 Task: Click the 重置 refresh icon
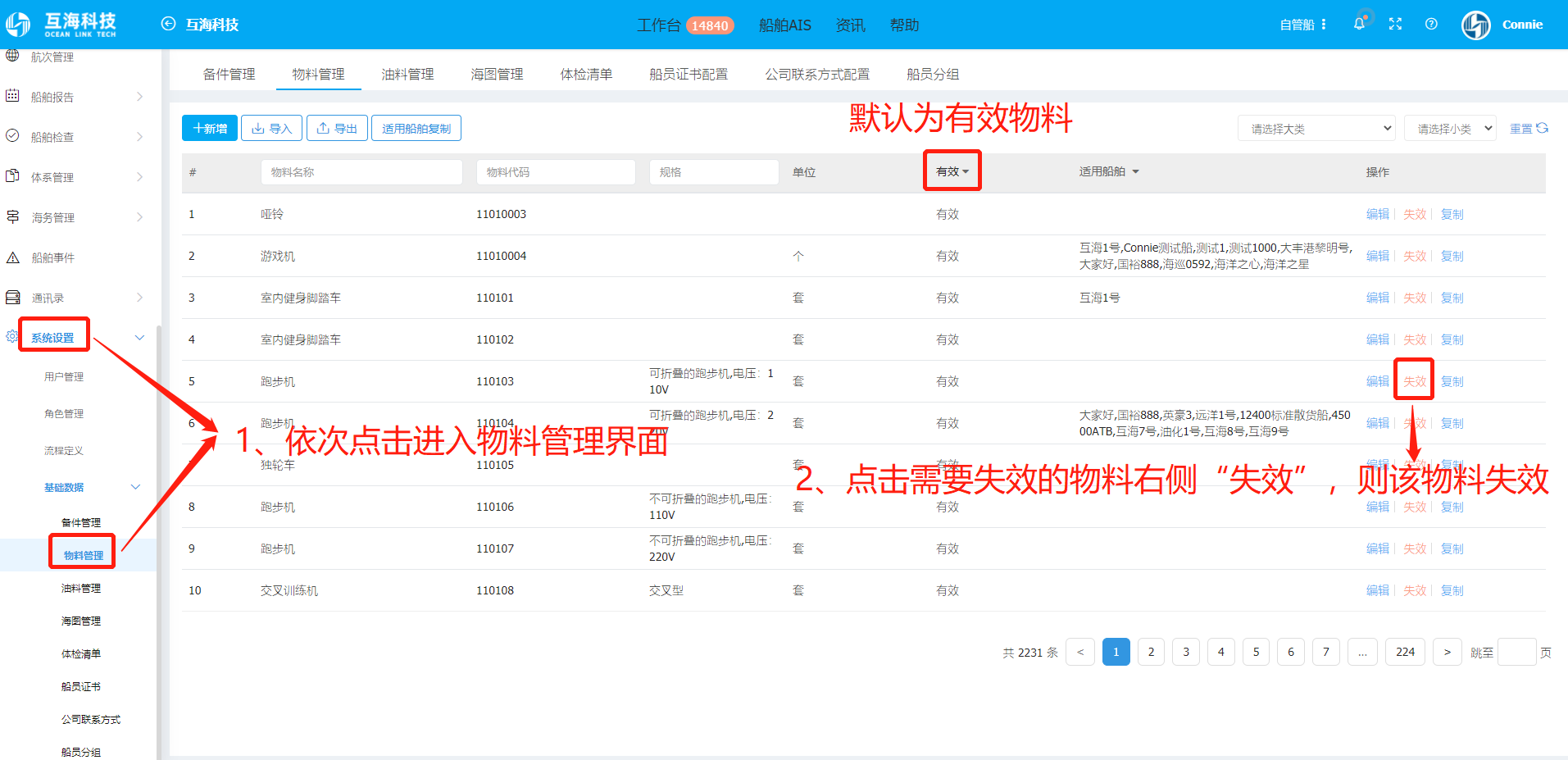tap(1542, 128)
